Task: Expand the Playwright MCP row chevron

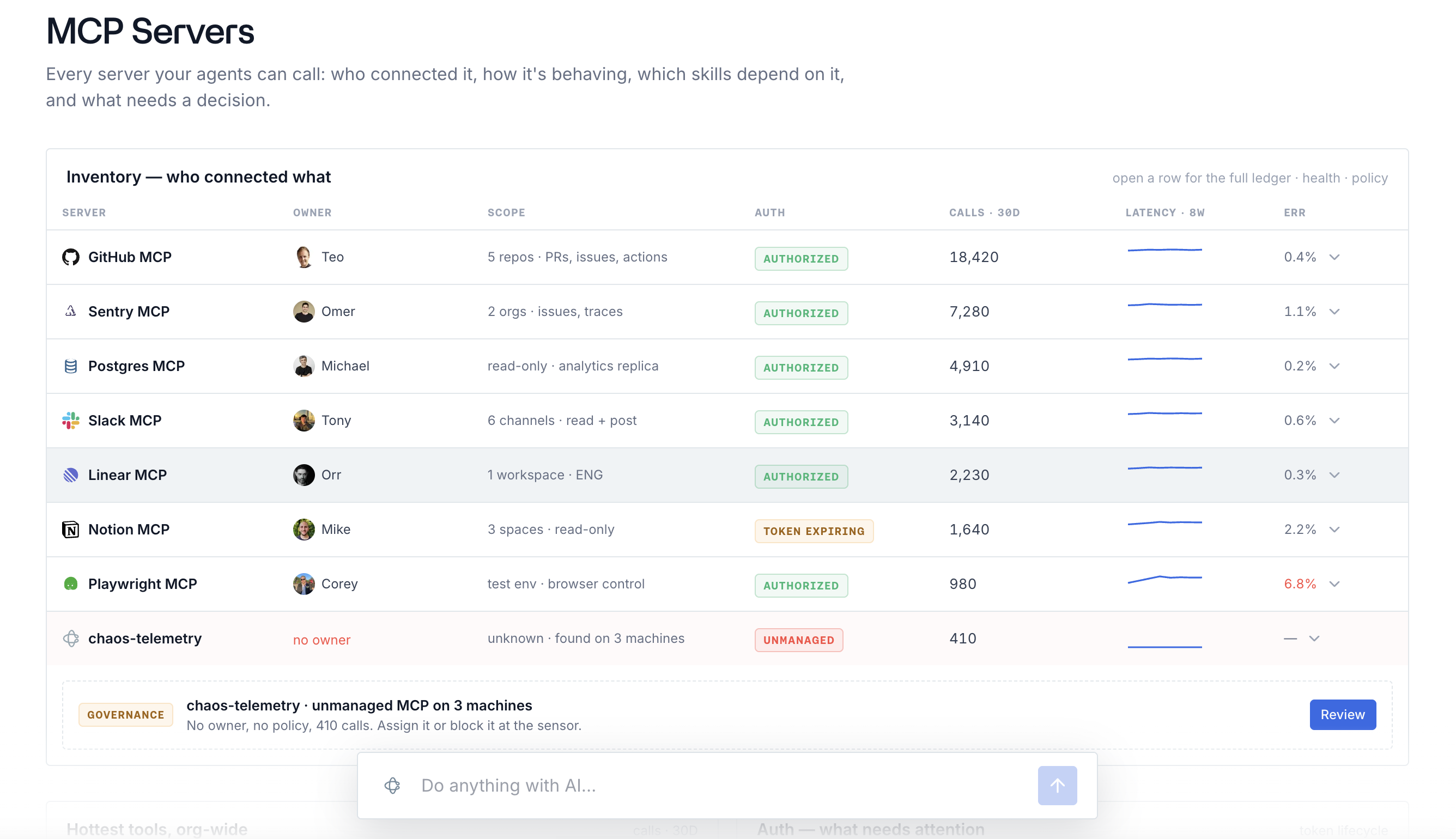Action: coord(1334,583)
